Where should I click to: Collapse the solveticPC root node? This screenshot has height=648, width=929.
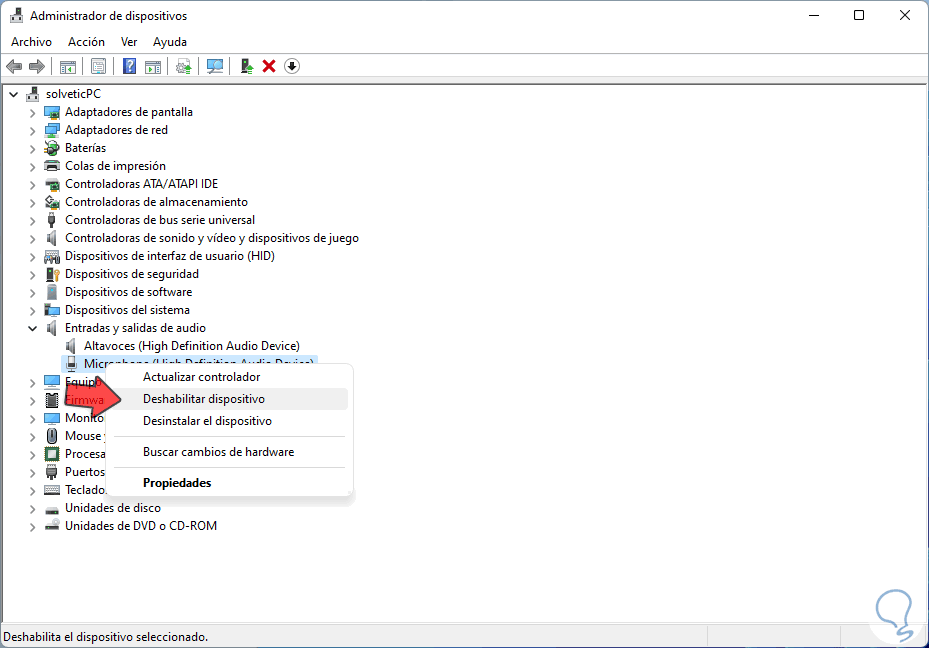(14, 94)
